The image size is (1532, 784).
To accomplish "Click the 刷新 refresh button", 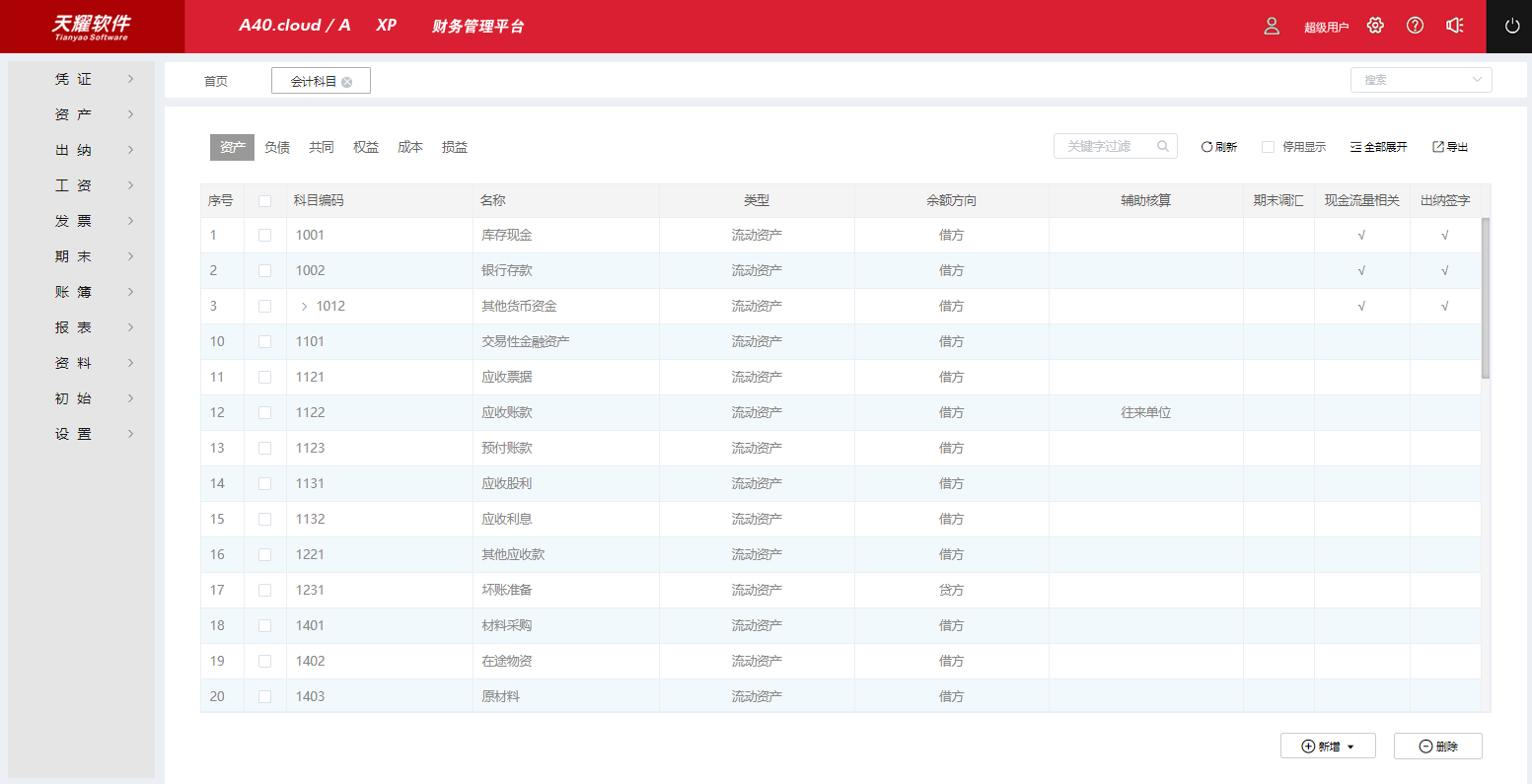I will point(1218,147).
